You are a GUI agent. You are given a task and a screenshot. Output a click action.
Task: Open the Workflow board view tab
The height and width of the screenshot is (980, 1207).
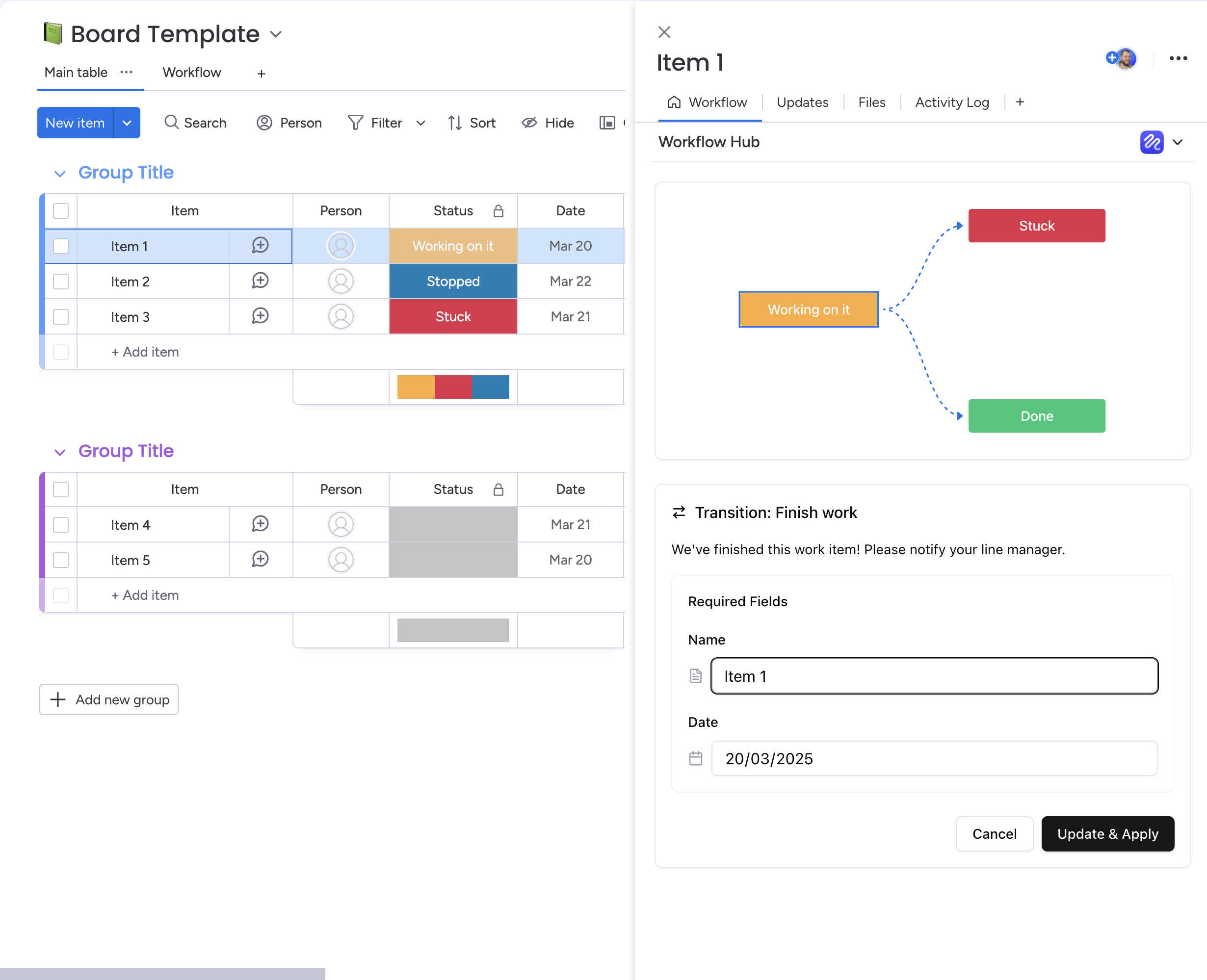(x=191, y=72)
